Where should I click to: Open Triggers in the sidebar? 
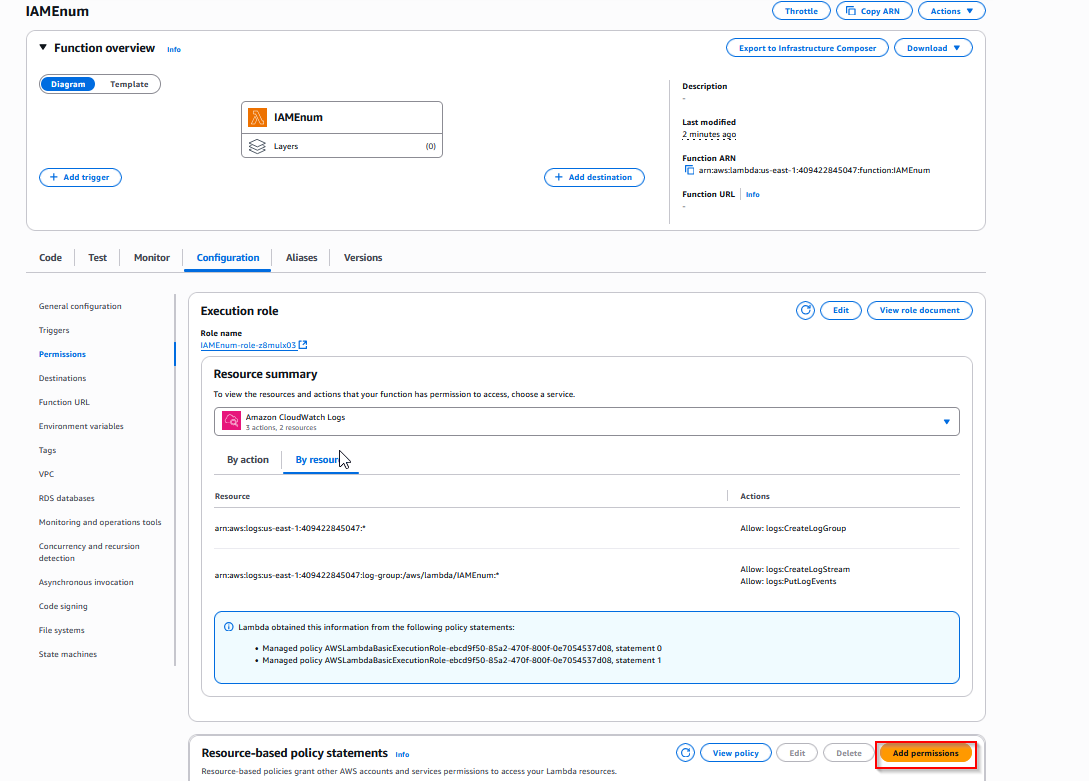54,330
